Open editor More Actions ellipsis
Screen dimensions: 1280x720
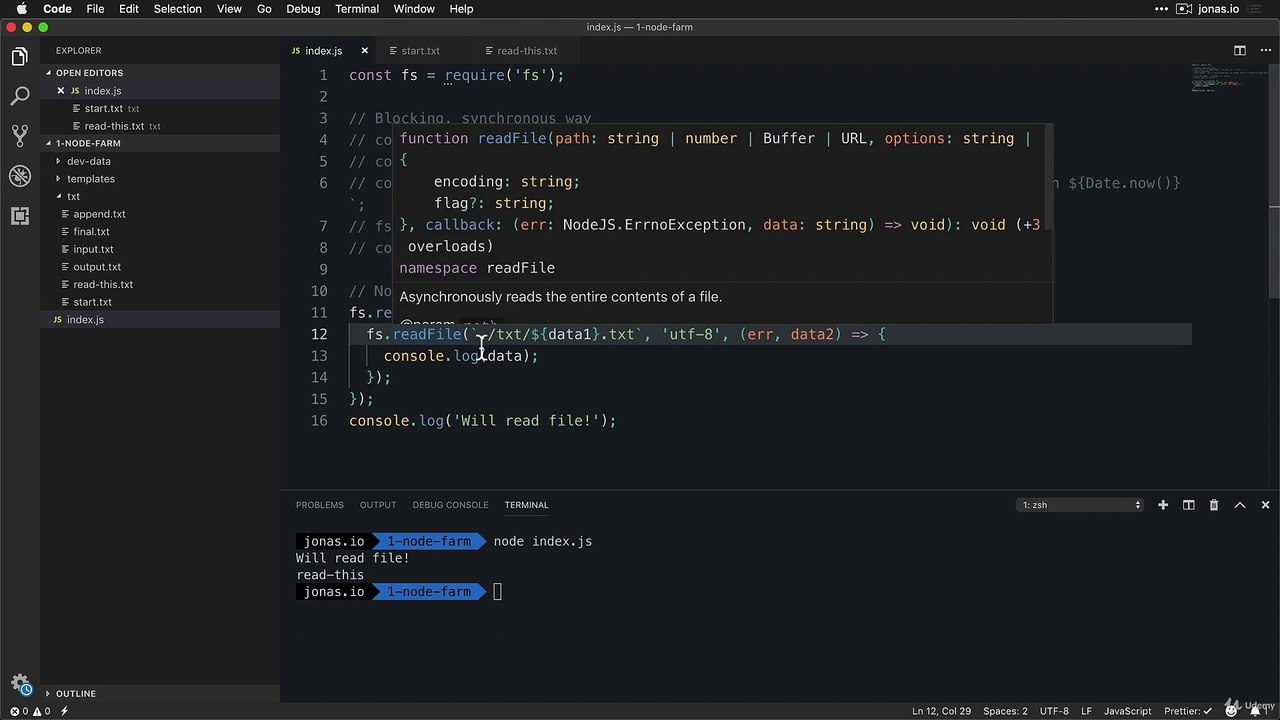click(1264, 50)
